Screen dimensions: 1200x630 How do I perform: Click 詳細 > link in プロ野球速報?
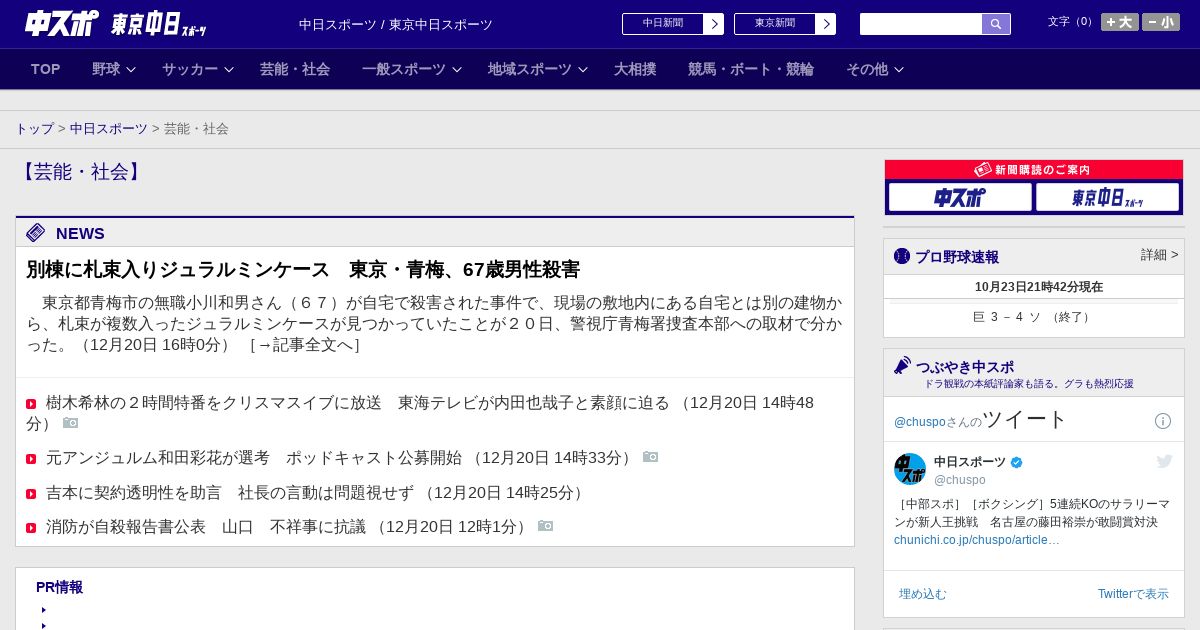pos(1159,255)
